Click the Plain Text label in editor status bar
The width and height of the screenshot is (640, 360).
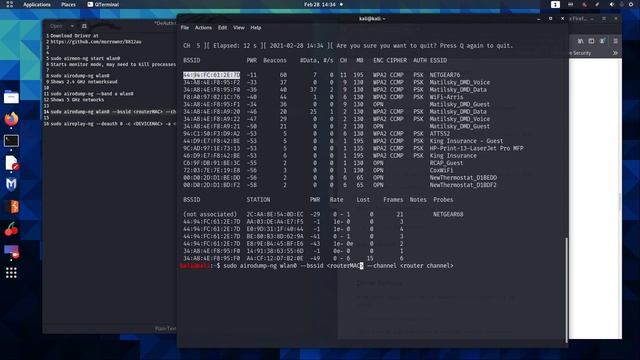click(x=165, y=329)
